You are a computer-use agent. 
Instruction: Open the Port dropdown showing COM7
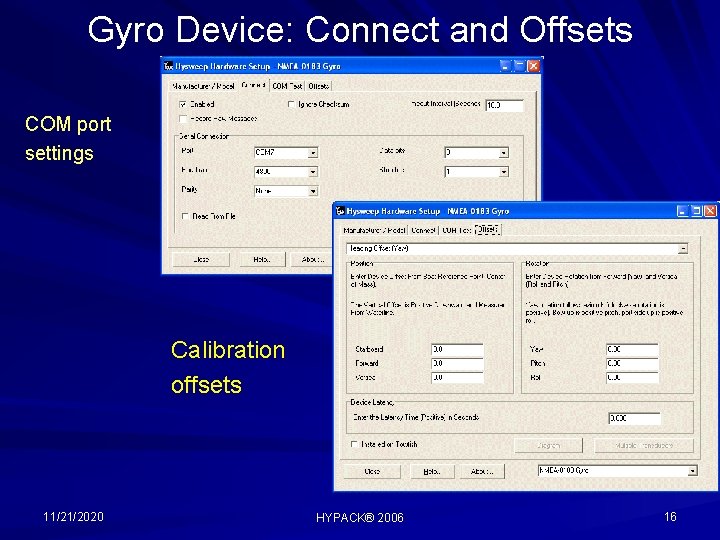coord(313,152)
